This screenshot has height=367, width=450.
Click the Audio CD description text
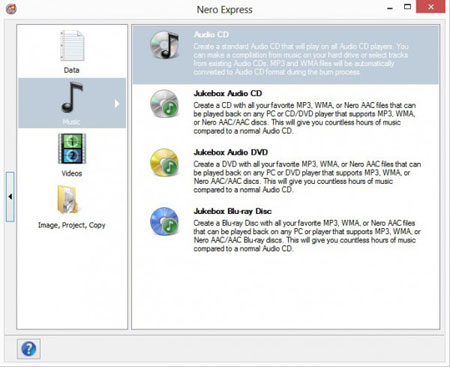(301, 59)
